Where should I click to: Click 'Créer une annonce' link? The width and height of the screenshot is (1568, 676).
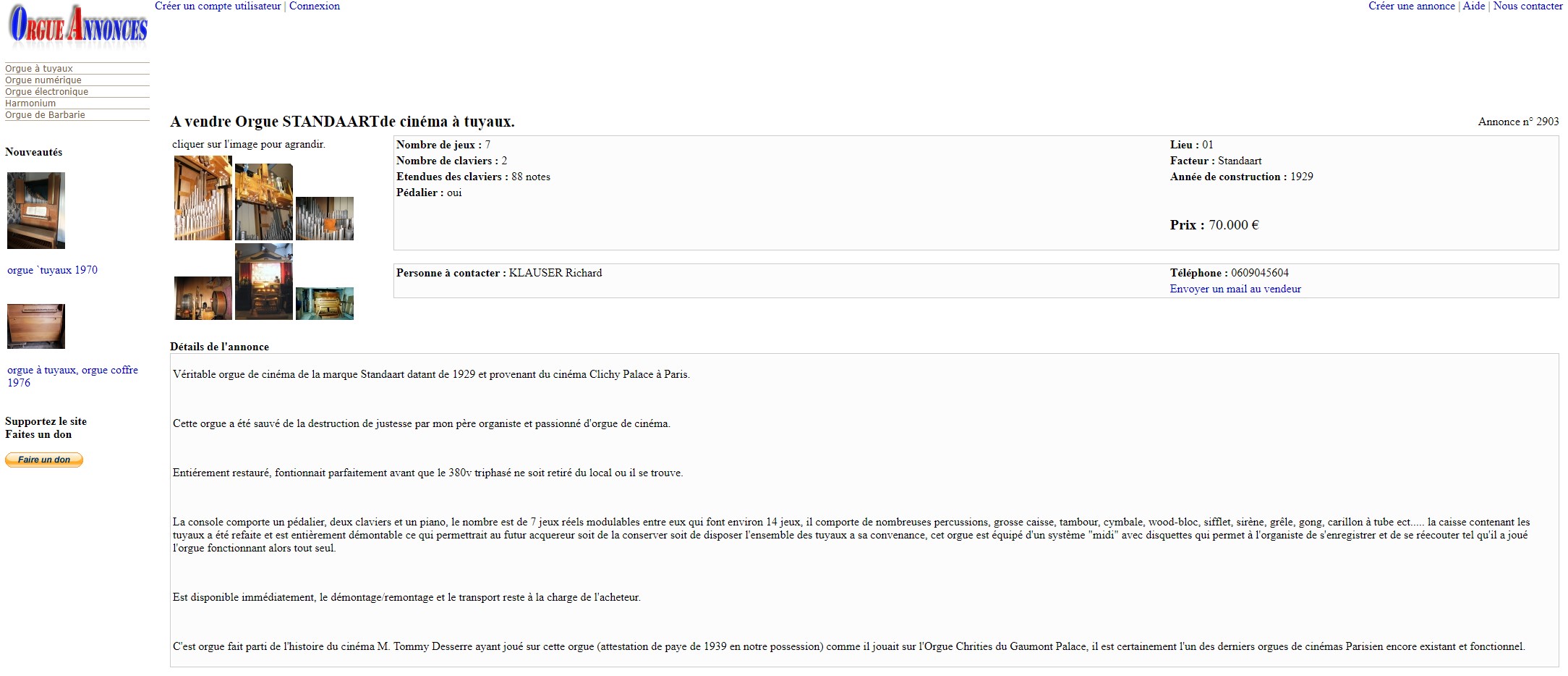pyautogui.click(x=1412, y=6)
